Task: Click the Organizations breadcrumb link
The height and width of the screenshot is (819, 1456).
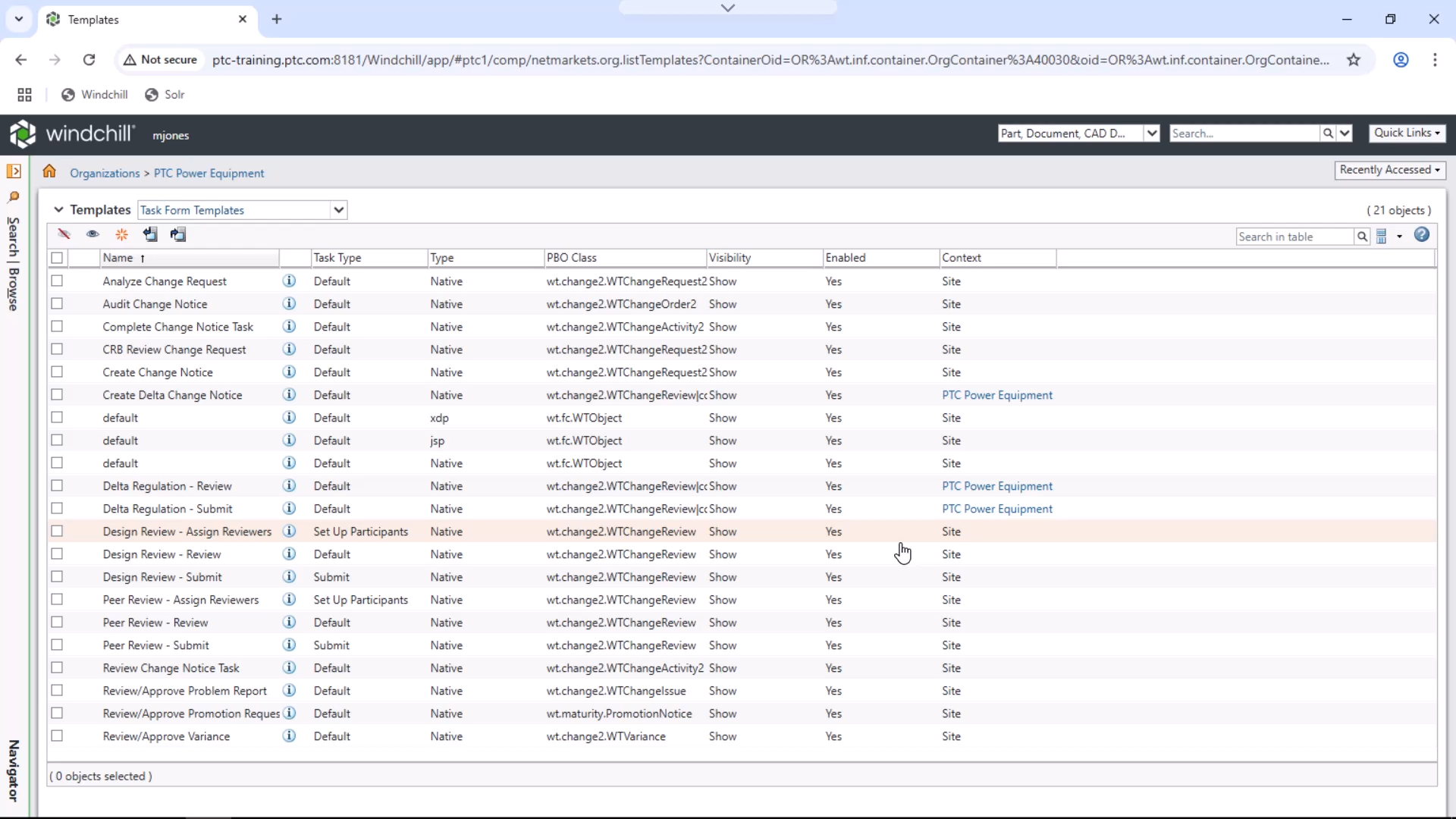Action: coord(105,173)
